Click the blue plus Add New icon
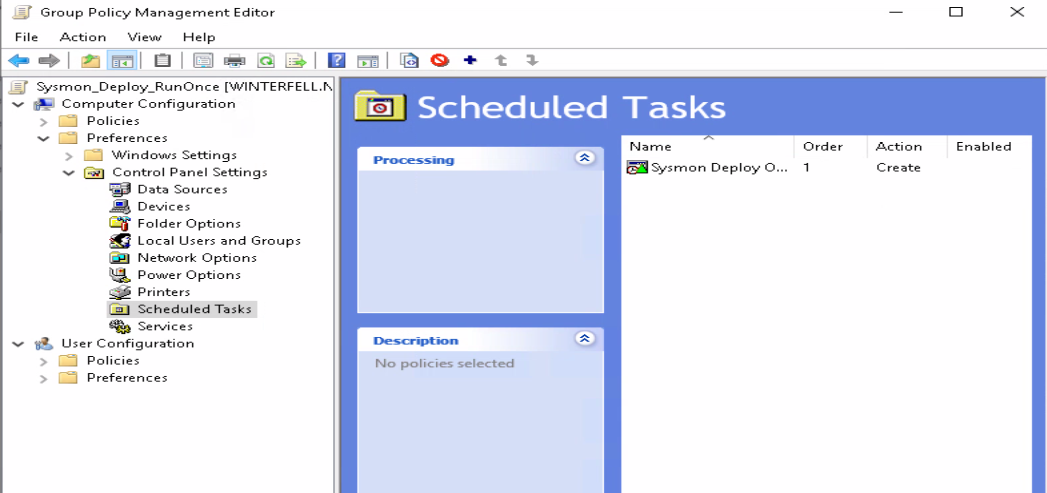 coord(470,61)
